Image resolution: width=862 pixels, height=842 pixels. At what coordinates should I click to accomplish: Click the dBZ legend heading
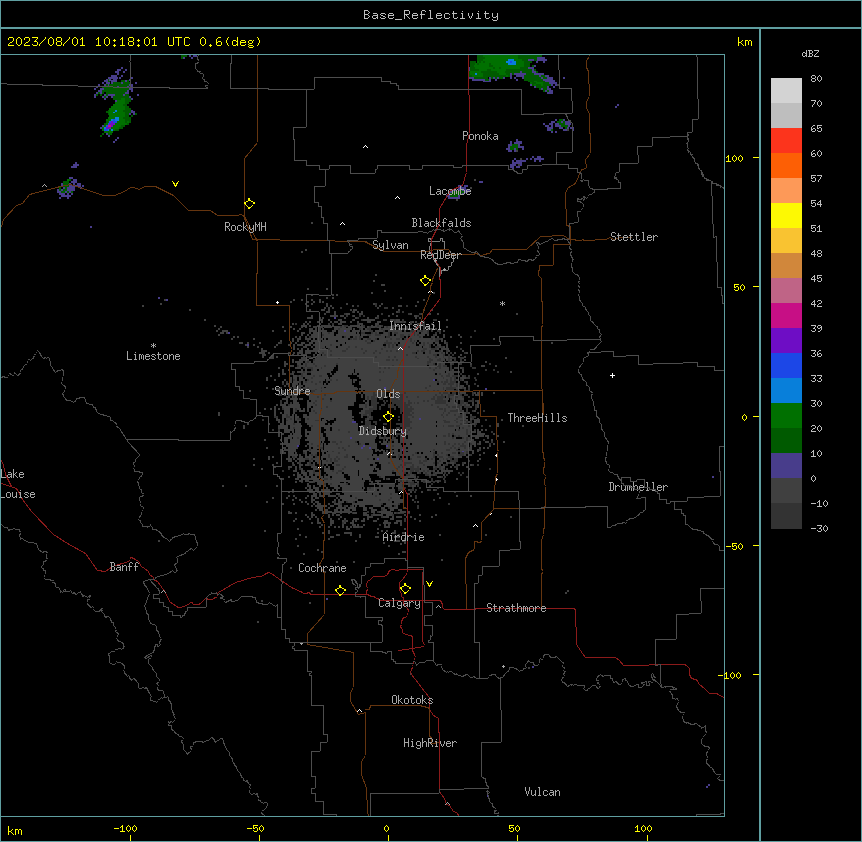(x=810, y=53)
